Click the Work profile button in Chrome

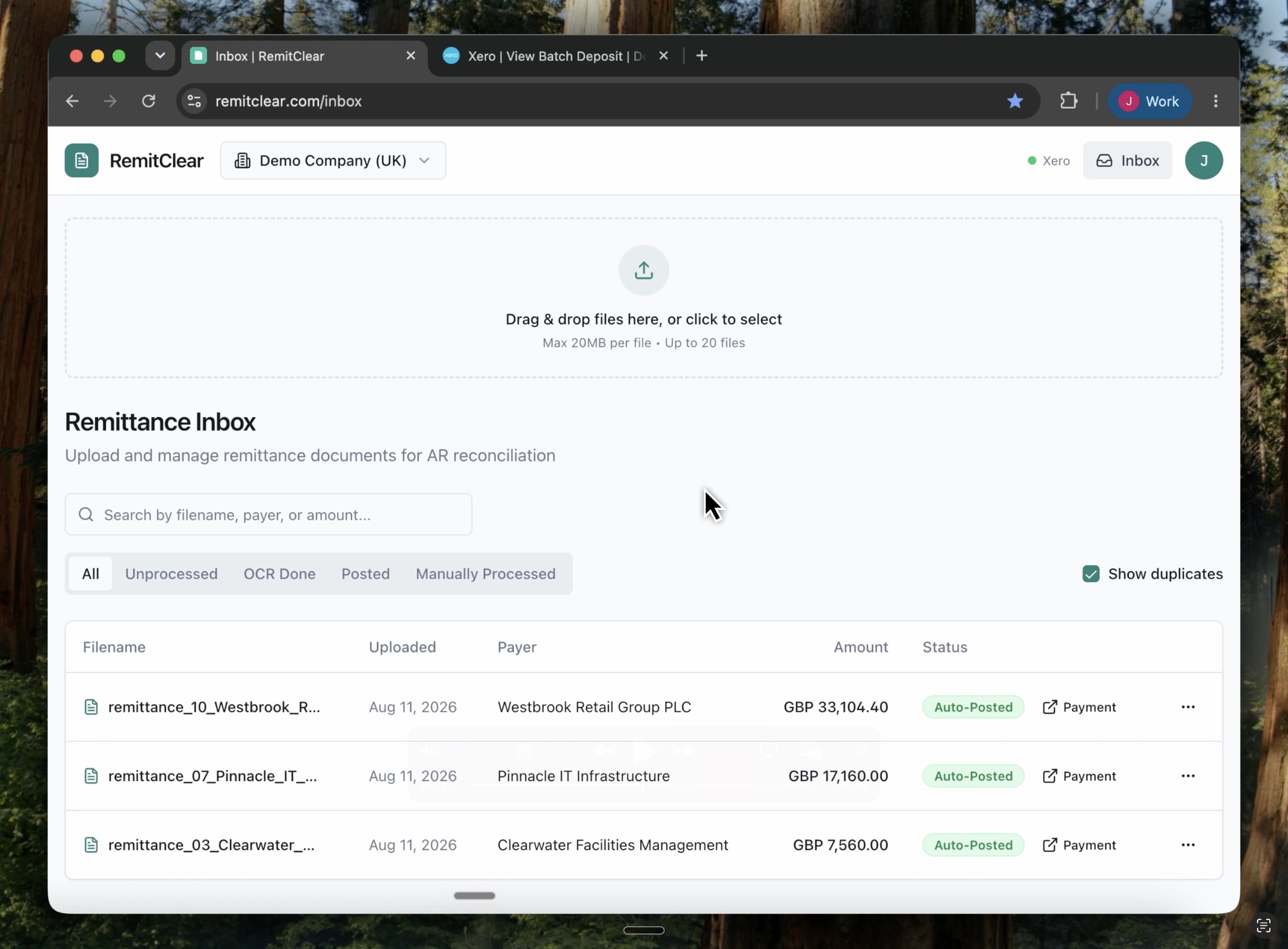(1149, 101)
